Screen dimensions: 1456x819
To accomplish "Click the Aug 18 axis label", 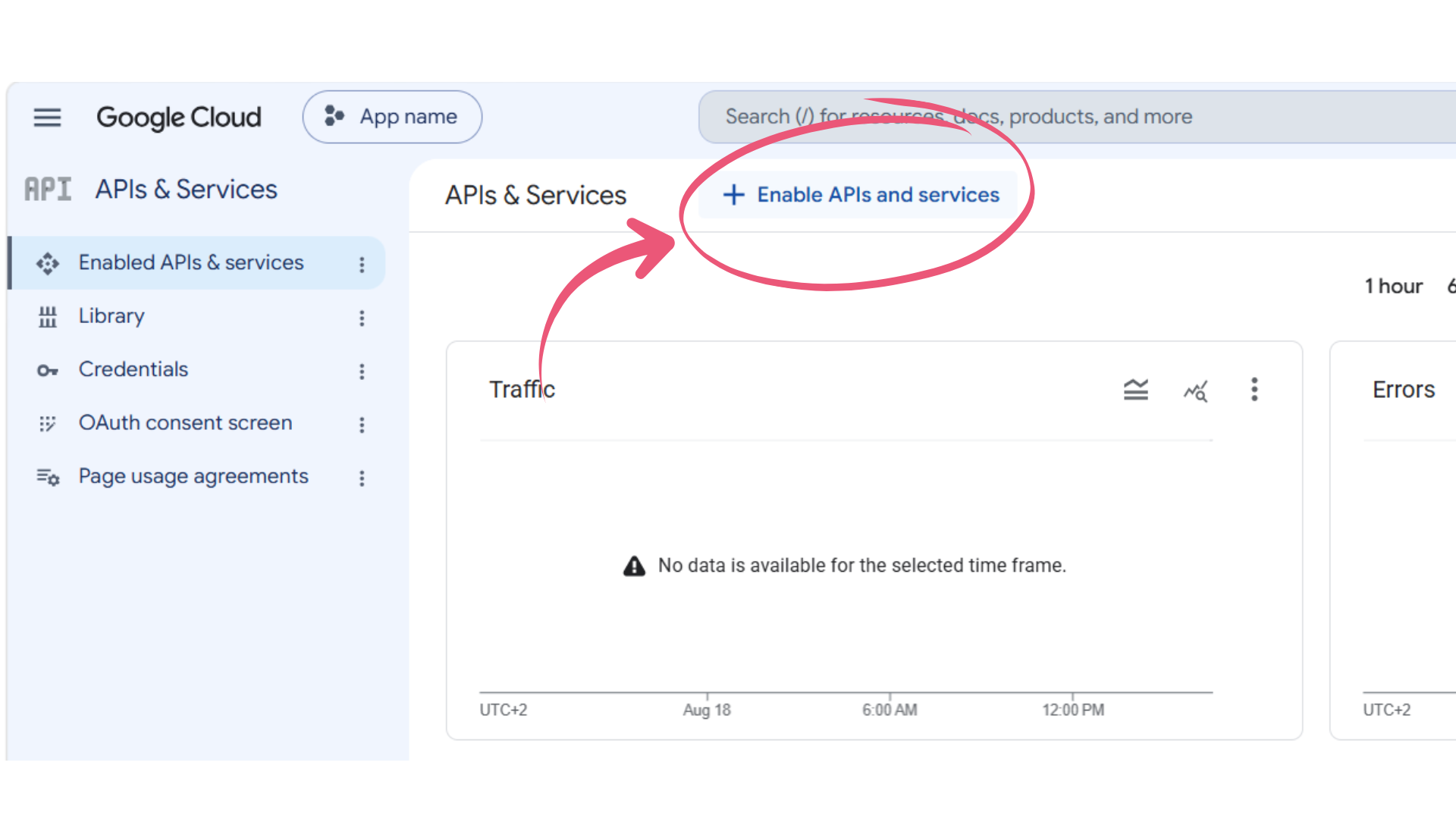I will pyautogui.click(x=707, y=711).
